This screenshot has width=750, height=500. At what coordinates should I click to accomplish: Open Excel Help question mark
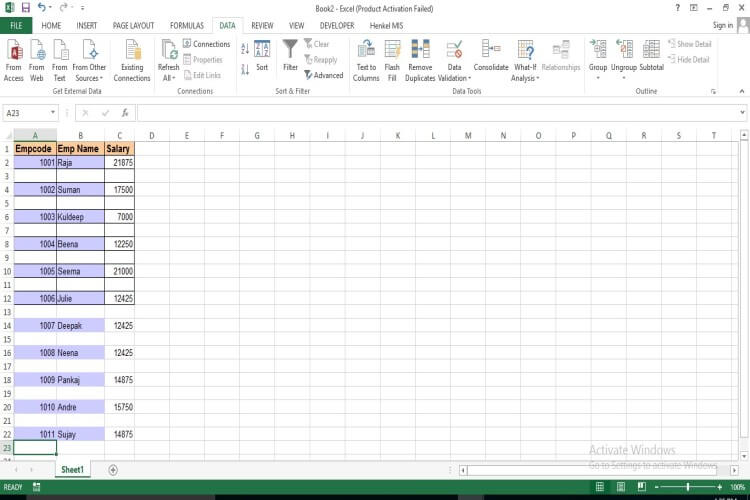click(677, 8)
